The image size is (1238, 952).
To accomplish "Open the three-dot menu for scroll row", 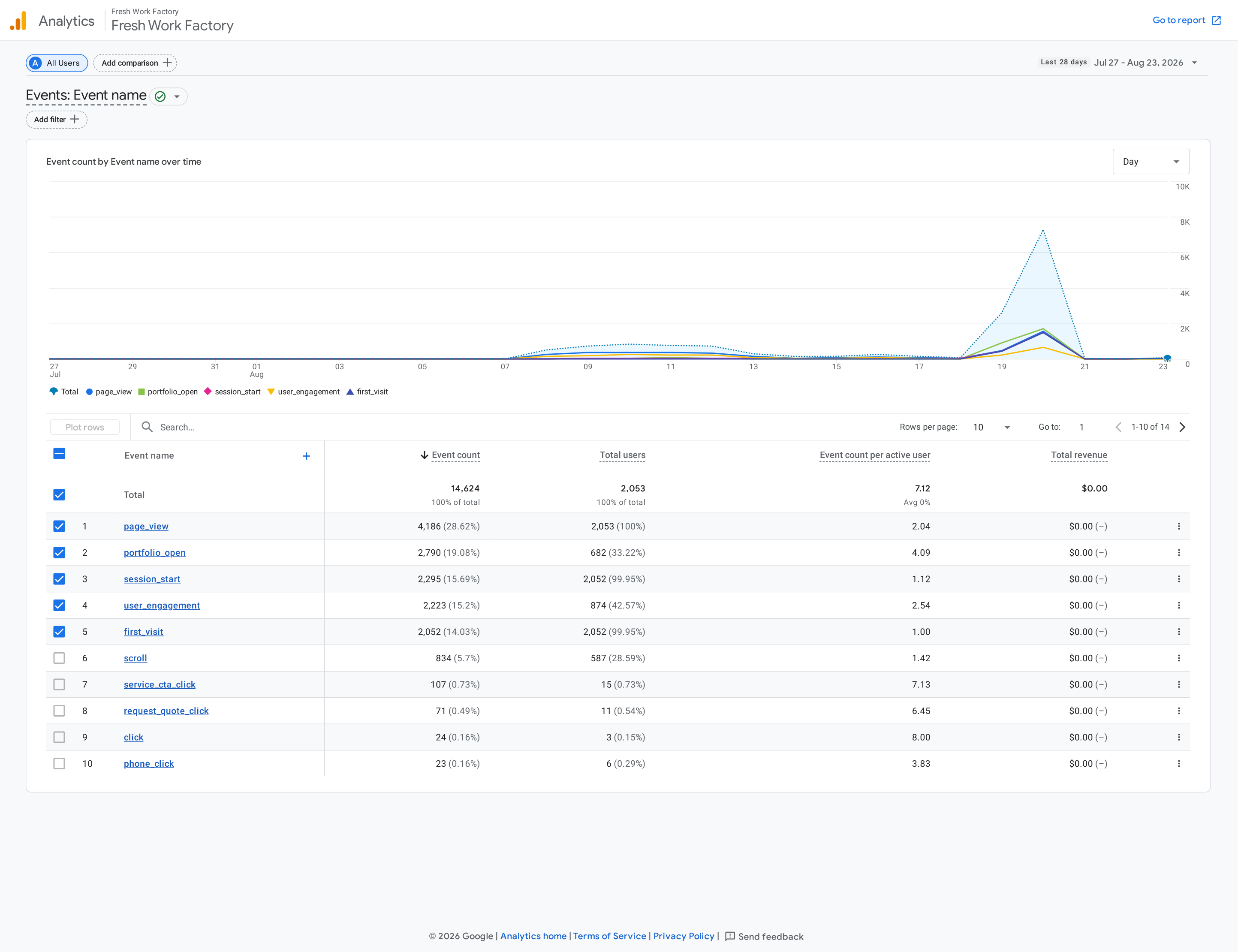I will point(1178,658).
